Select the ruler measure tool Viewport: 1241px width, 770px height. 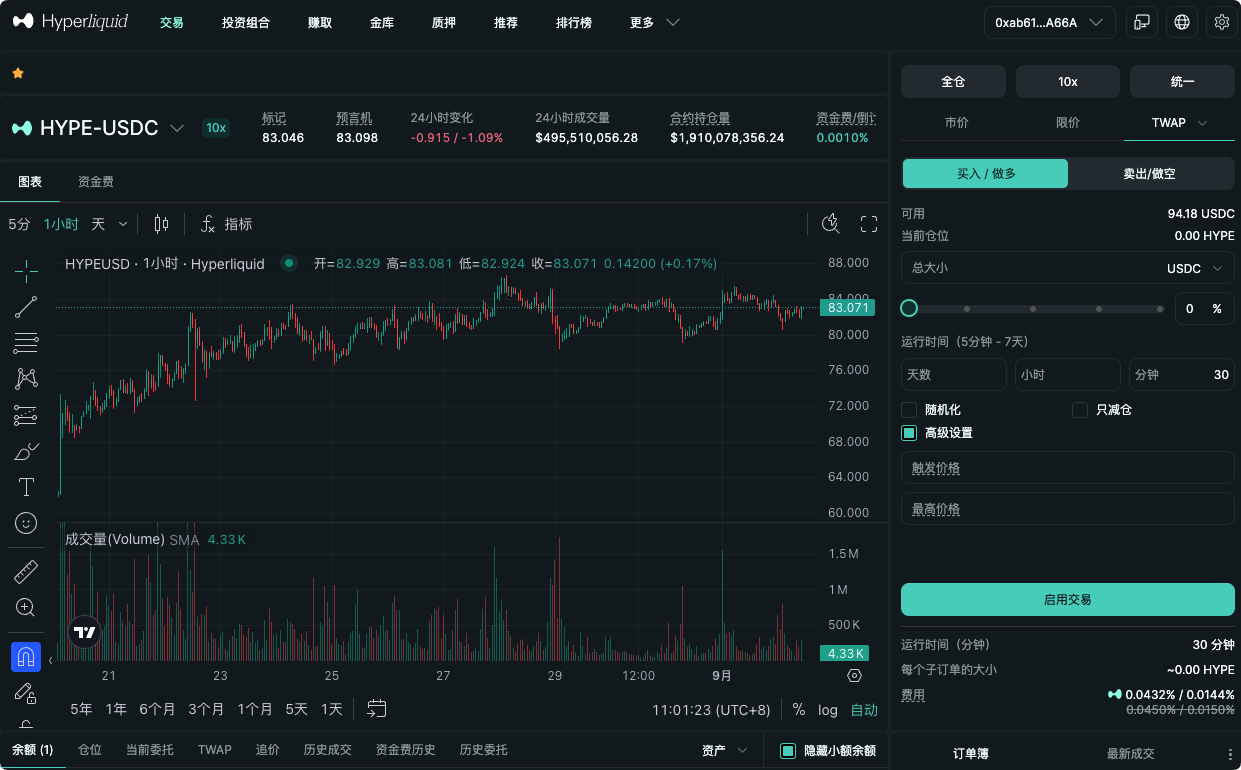point(26,572)
